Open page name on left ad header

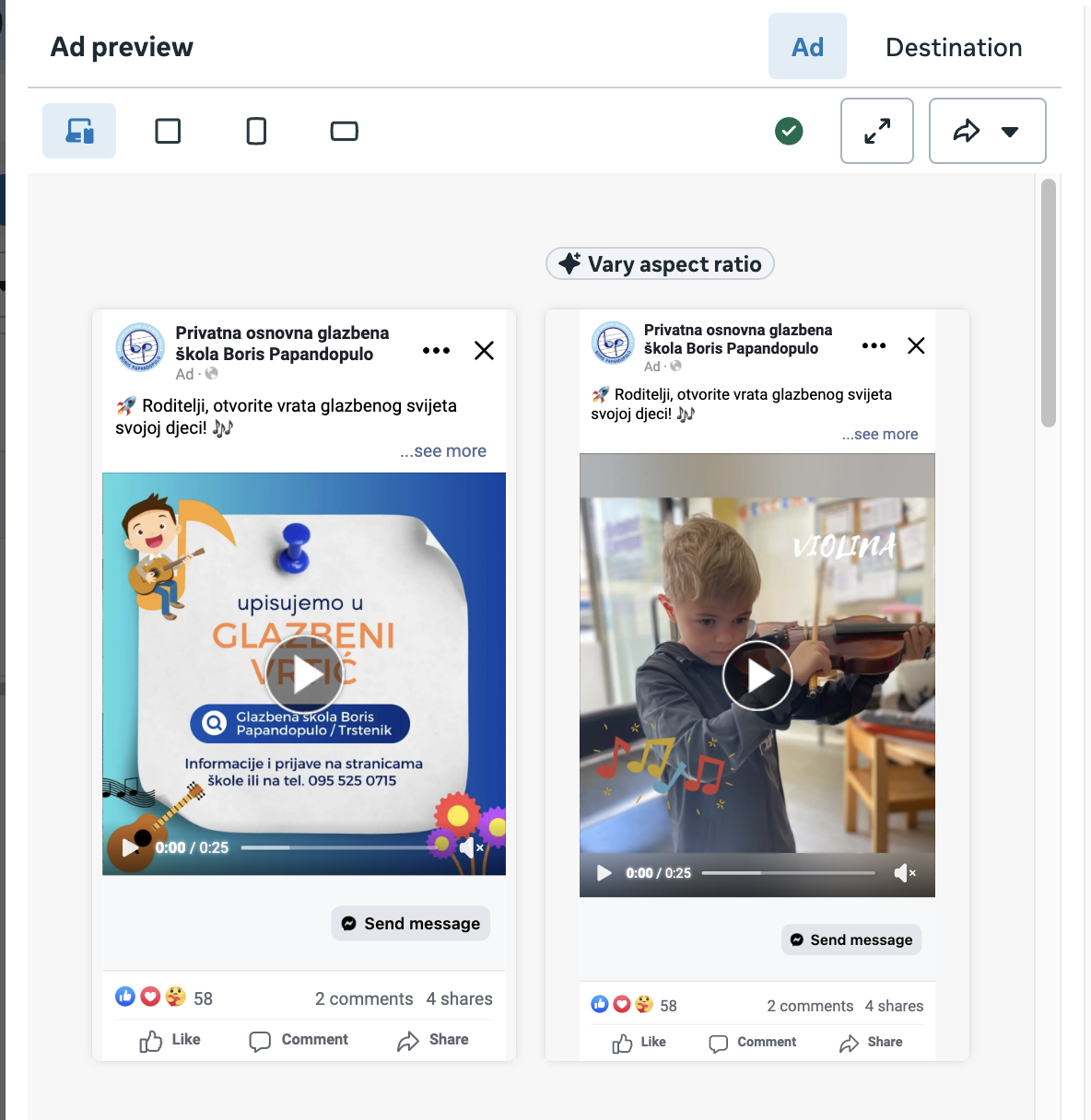point(282,344)
